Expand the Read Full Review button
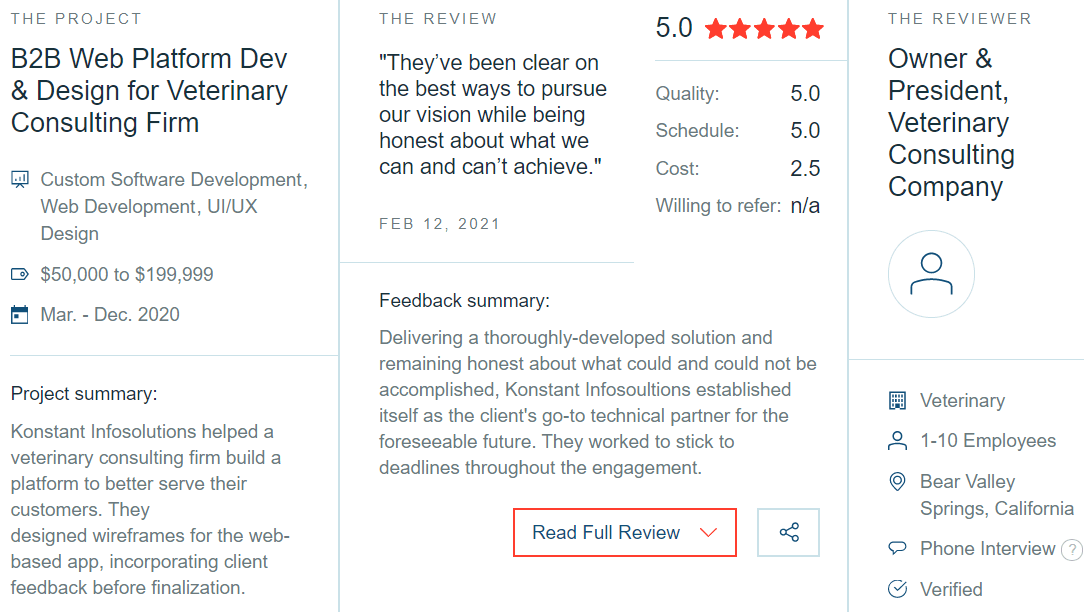This screenshot has height=612, width=1091. coord(625,533)
